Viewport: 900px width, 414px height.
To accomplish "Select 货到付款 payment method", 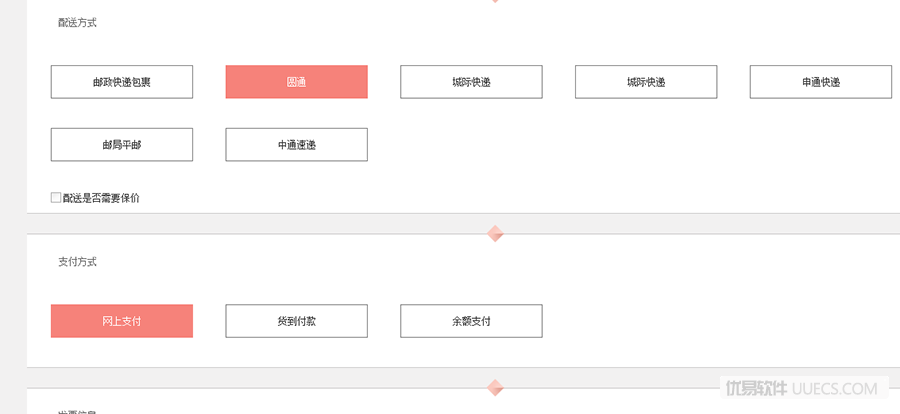I will click(296, 321).
